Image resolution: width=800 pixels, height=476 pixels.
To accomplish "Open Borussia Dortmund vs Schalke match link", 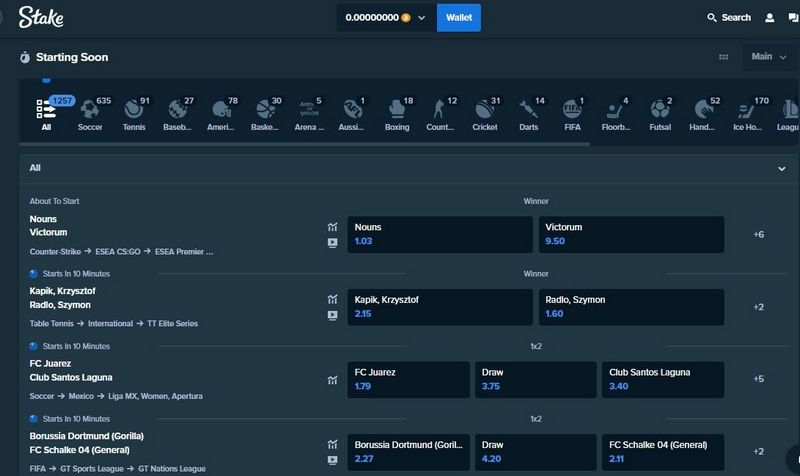I will (87, 443).
